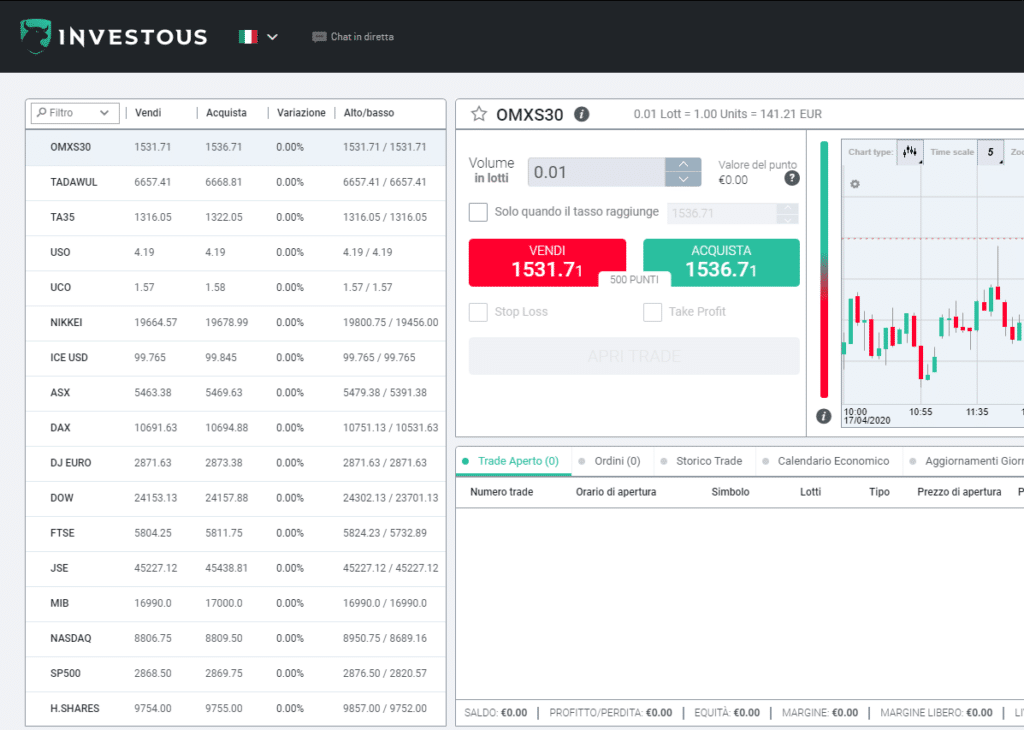This screenshot has height=730, width=1024.
Task: Click VENDI 1531.71 sell button
Action: pos(547,262)
